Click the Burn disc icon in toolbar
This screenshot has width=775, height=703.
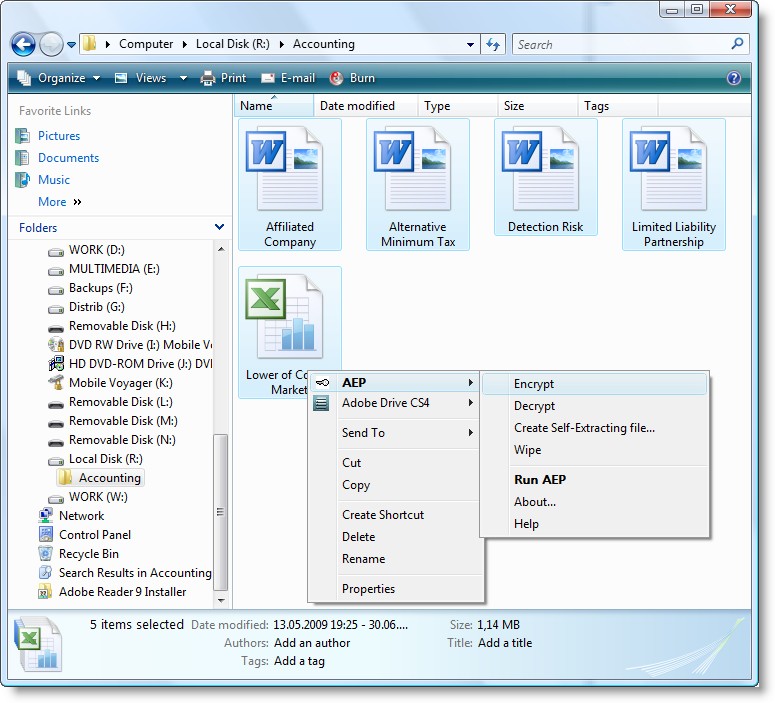point(337,78)
